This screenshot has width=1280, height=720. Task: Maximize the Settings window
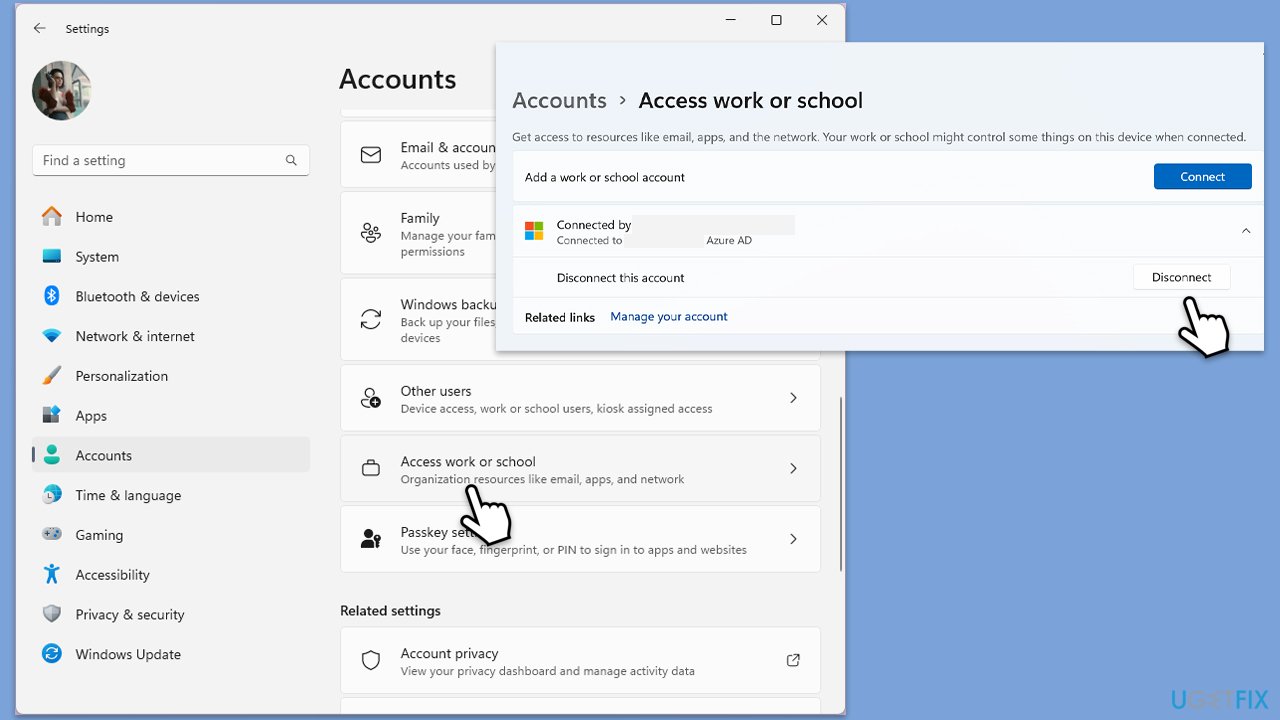tap(776, 20)
